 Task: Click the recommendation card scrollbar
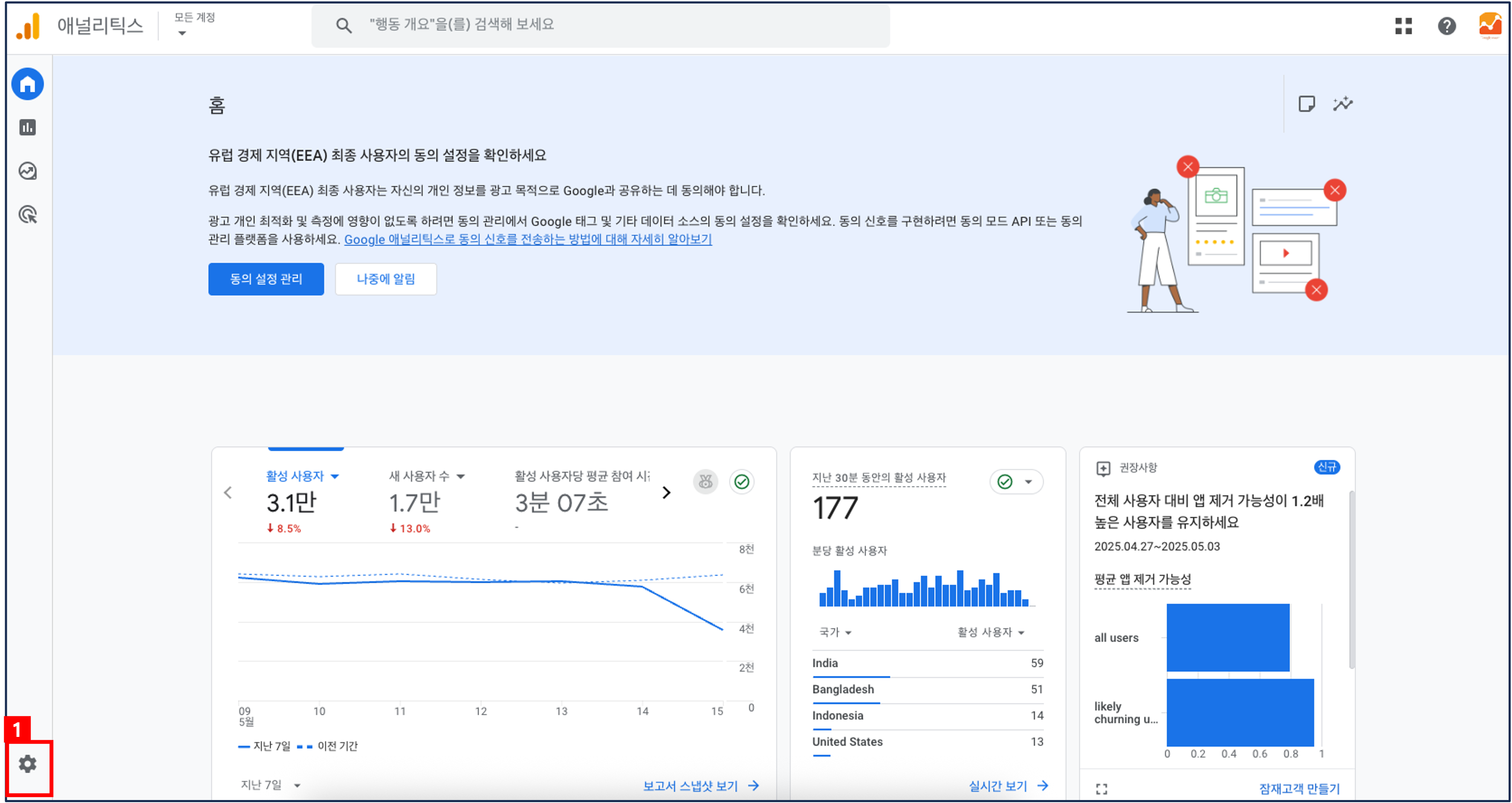click(1351, 580)
